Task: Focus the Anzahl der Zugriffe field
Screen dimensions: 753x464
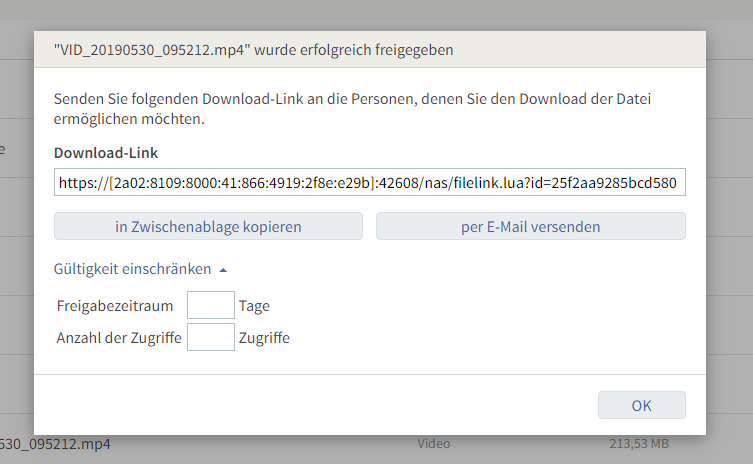Action: click(x=211, y=337)
